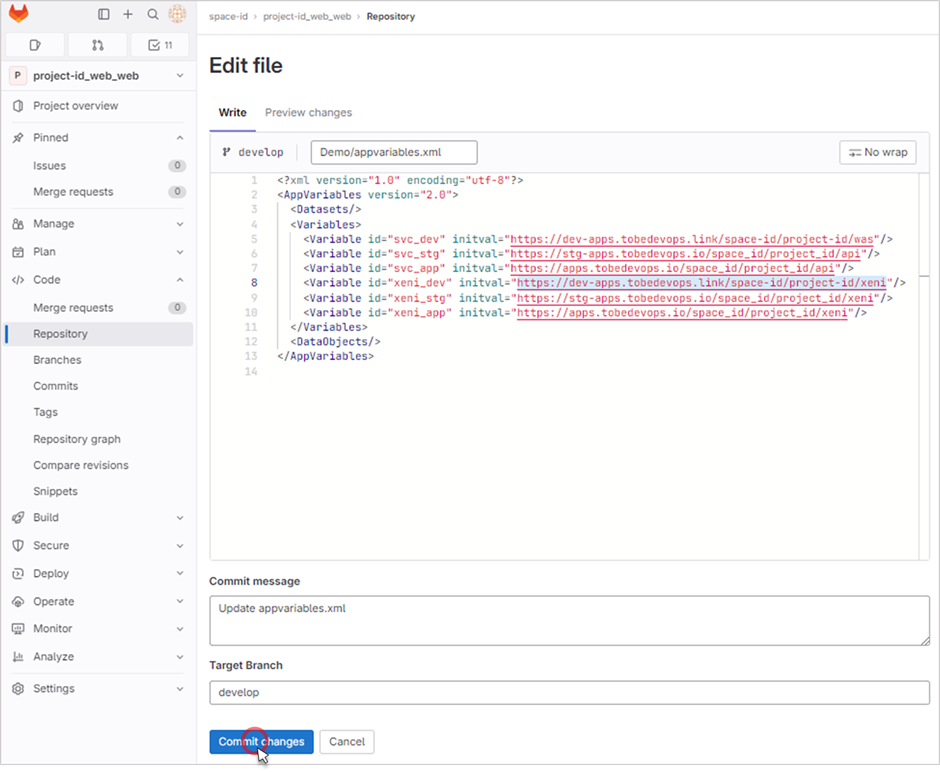
Task: Open the user avatar menu
Action: pyautogui.click(x=177, y=14)
